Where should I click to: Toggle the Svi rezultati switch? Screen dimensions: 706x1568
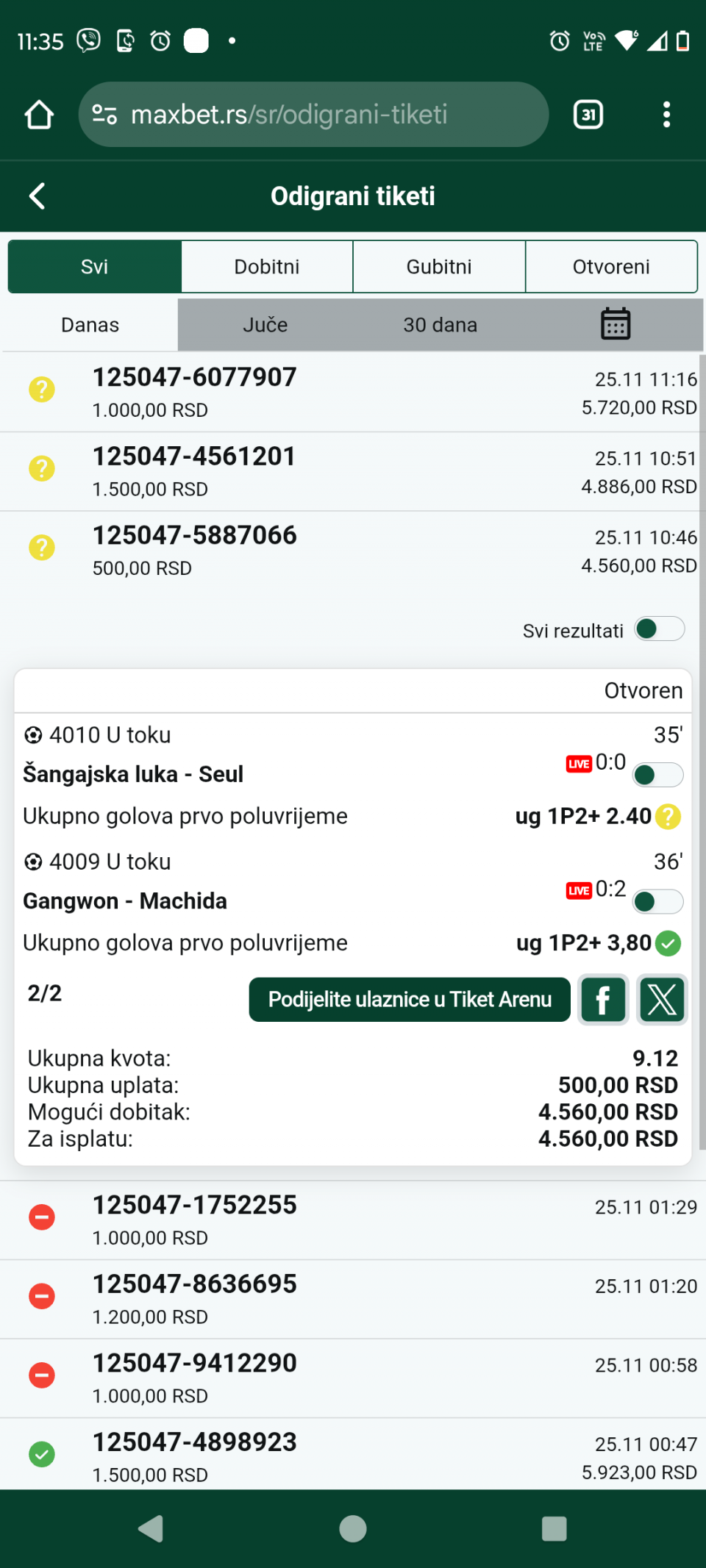tap(659, 629)
